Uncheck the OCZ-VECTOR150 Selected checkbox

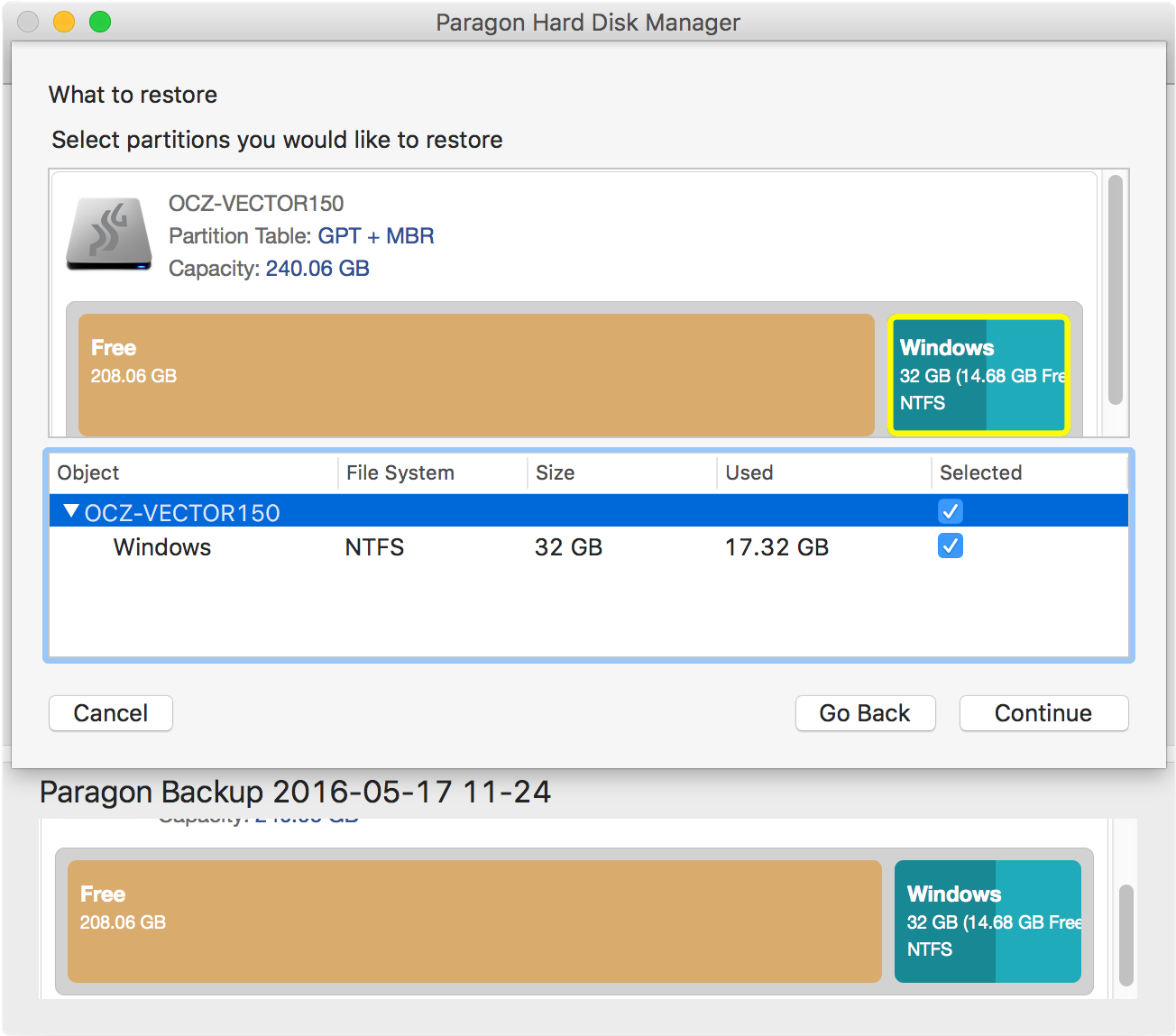[951, 511]
